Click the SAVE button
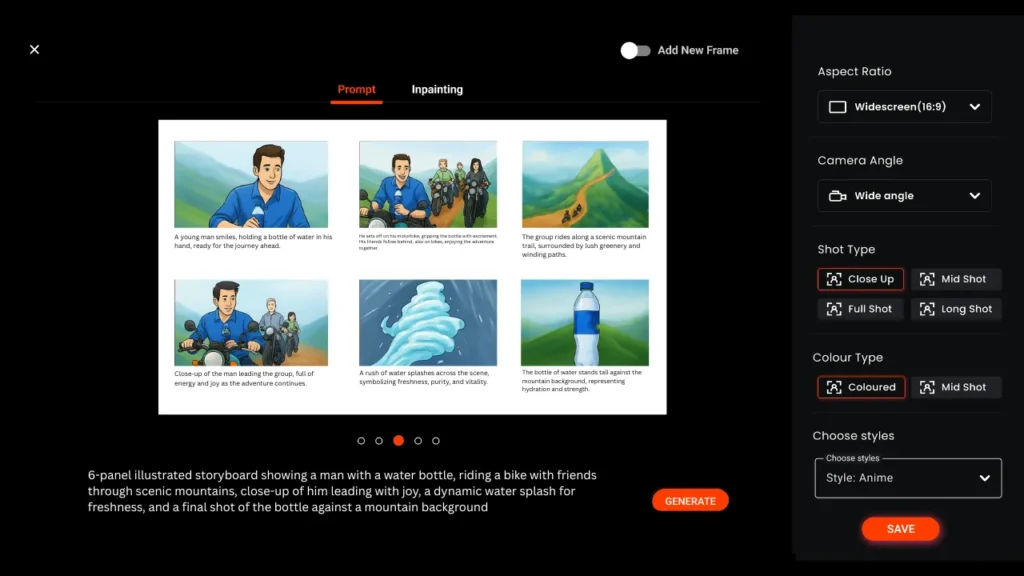The height and width of the screenshot is (576, 1024). (900, 529)
